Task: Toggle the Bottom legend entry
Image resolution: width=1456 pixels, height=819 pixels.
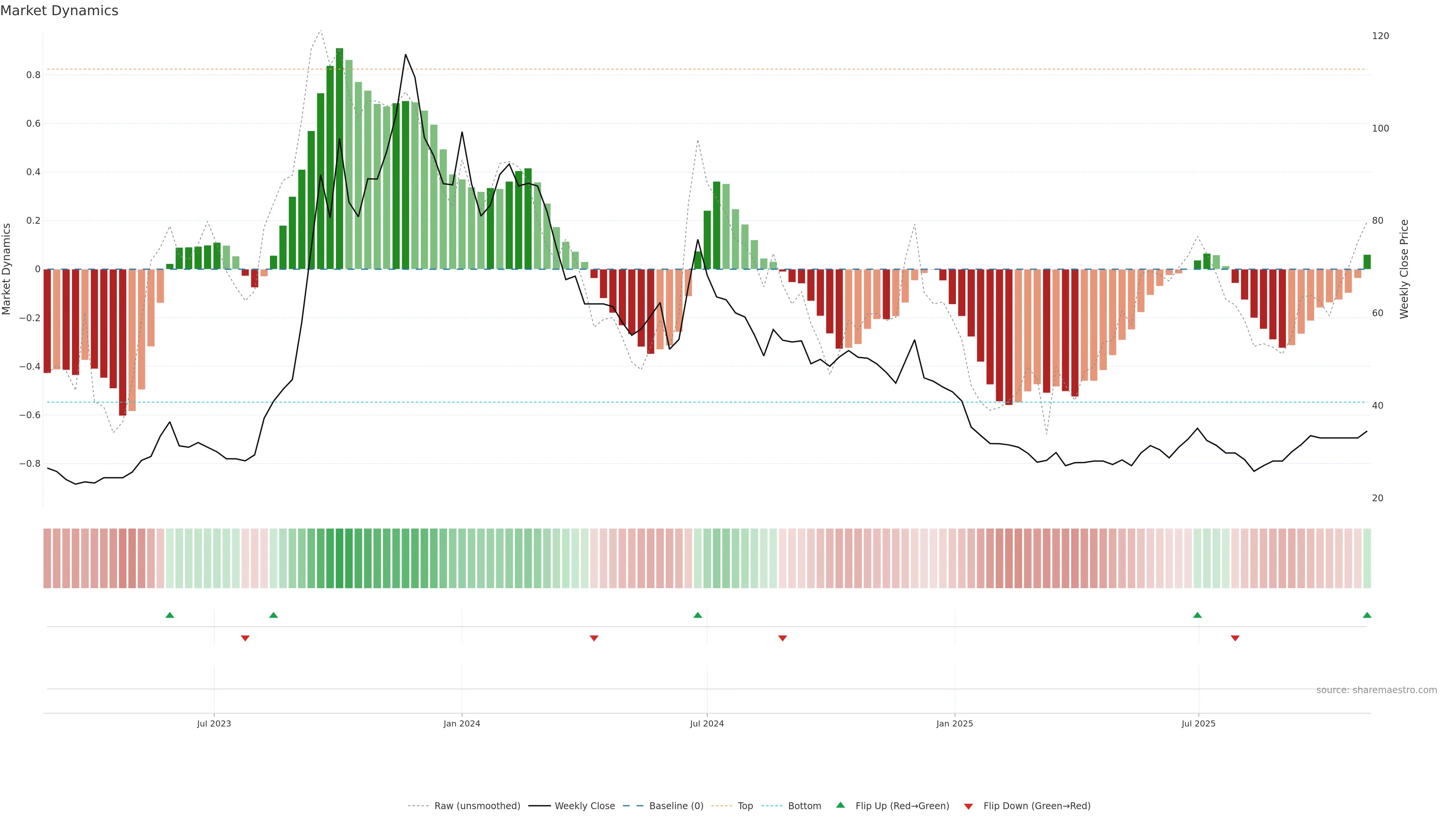Action: 804,806
